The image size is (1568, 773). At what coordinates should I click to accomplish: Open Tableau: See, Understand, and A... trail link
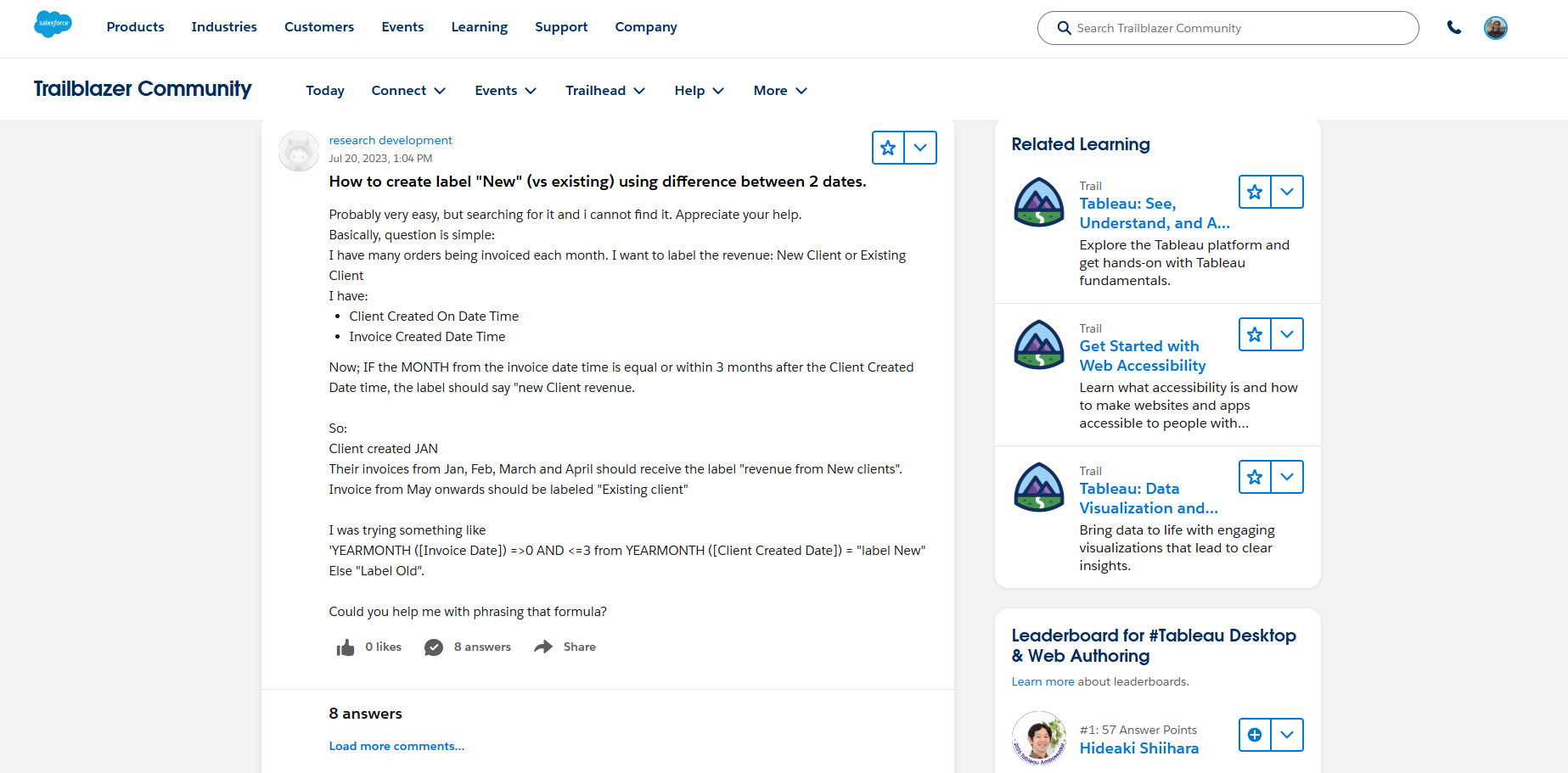coord(1155,213)
